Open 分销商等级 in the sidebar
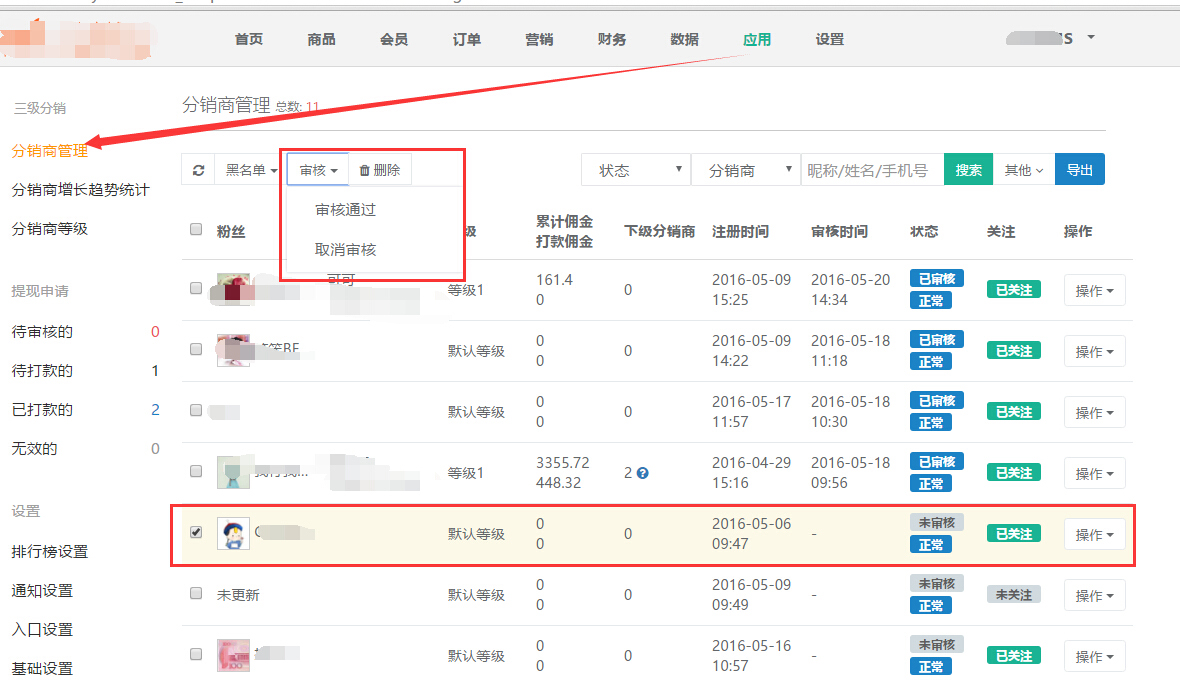The width and height of the screenshot is (1180, 681). coord(50,228)
